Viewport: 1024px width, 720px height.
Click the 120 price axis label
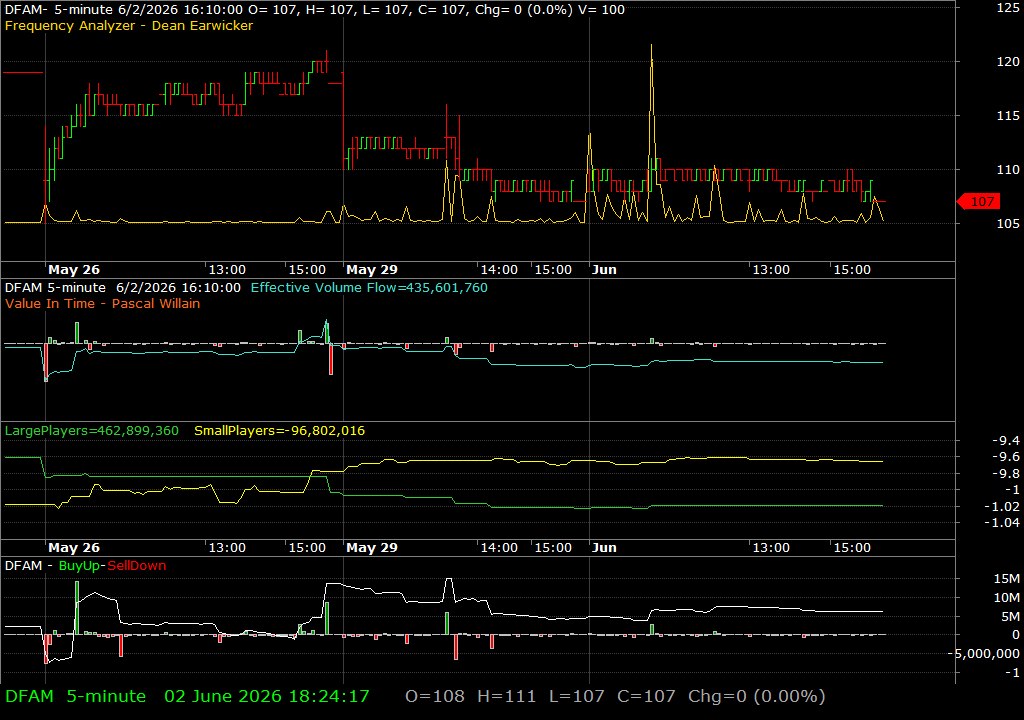pyautogui.click(x=1008, y=61)
